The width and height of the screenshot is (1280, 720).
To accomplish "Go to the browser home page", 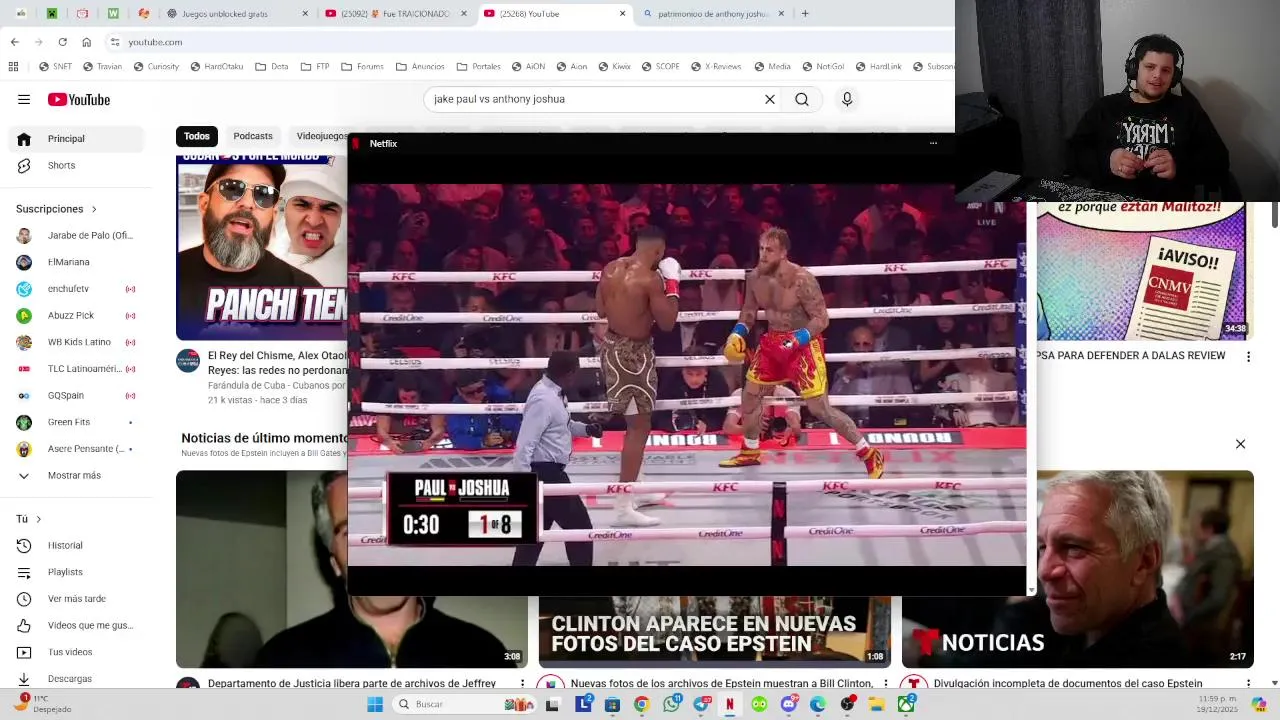I will click(x=86, y=42).
